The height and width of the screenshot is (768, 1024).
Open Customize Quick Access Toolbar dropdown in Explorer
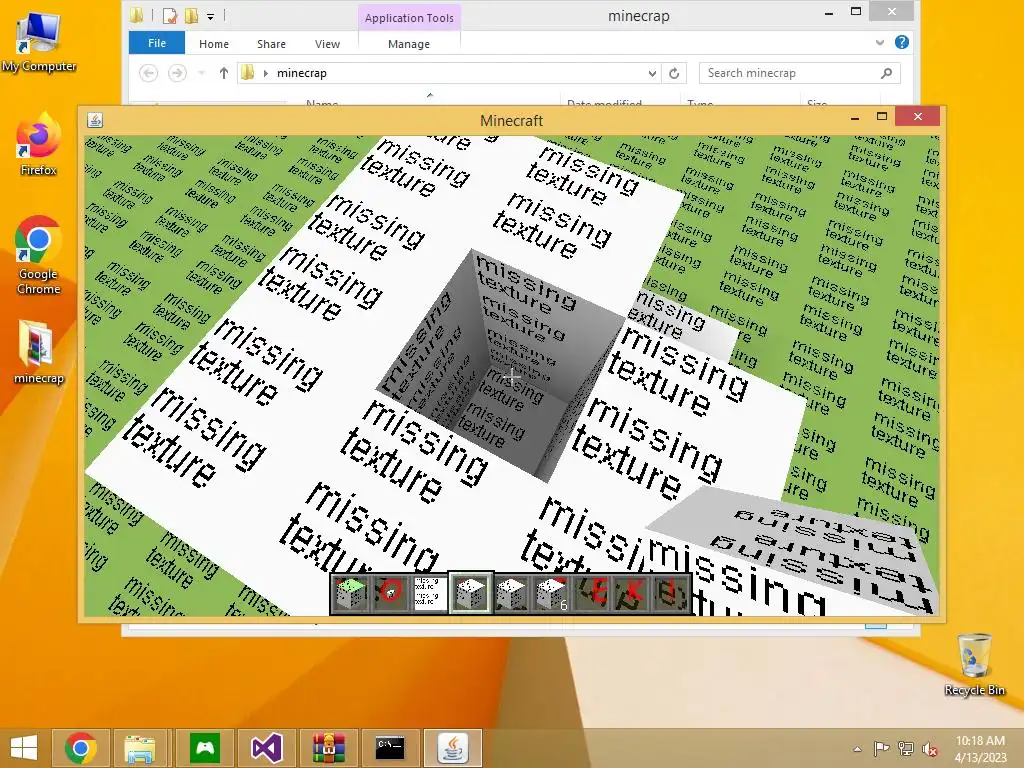click(x=210, y=16)
